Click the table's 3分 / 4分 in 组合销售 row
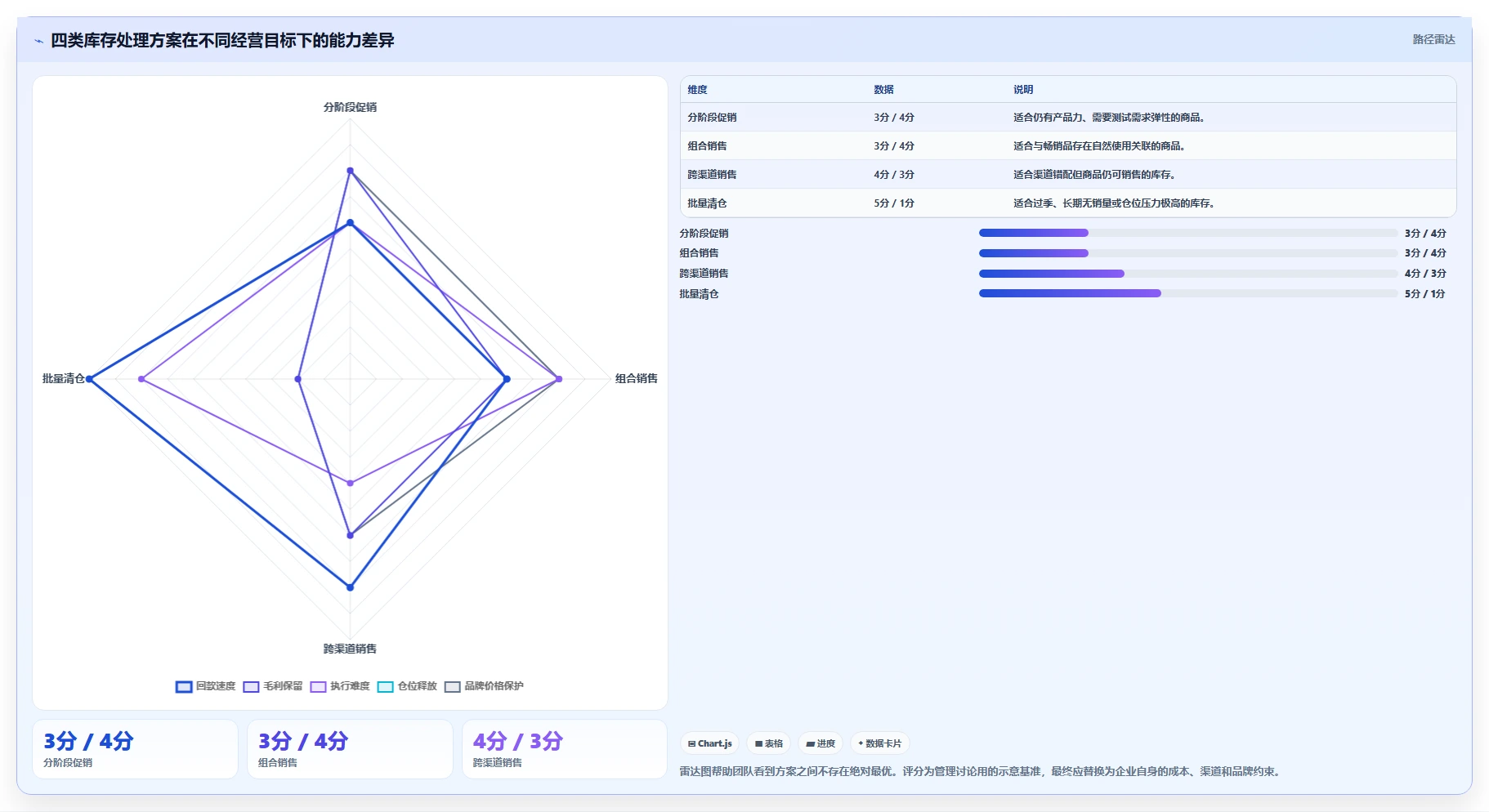 tap(894, 146)
